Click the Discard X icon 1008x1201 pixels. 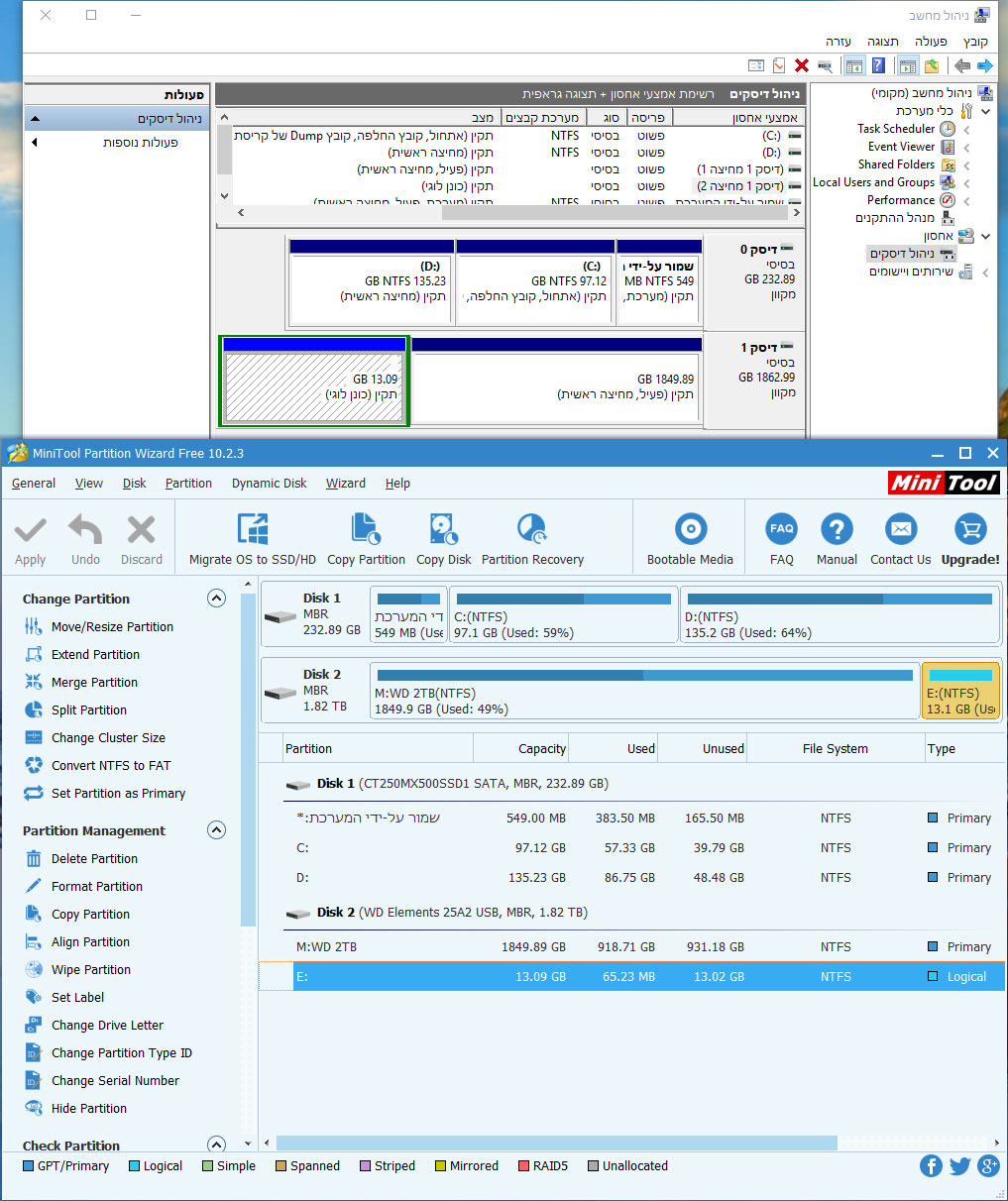(142, 530)
